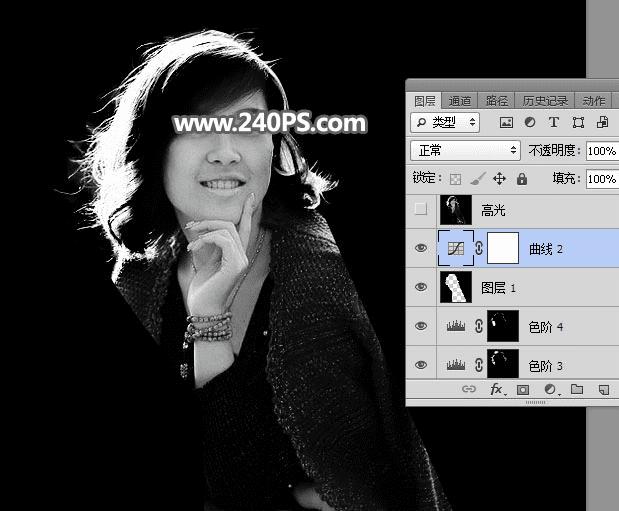The height and width of the screenshot is (511, 619).
Task: Filter layers by smart object icon
Action: point(602,122)
